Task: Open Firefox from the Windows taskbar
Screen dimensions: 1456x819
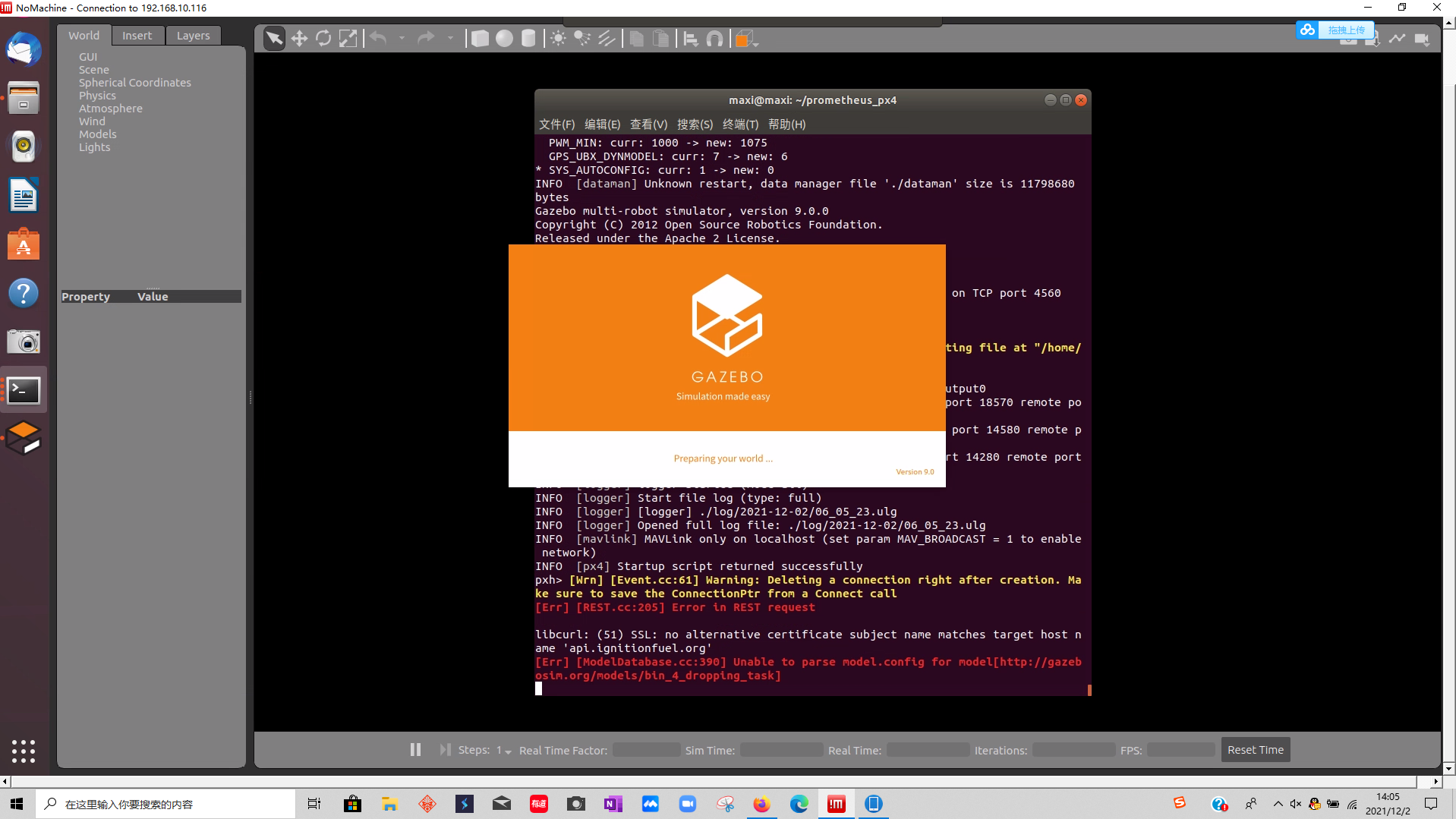Action: (761, 804)
